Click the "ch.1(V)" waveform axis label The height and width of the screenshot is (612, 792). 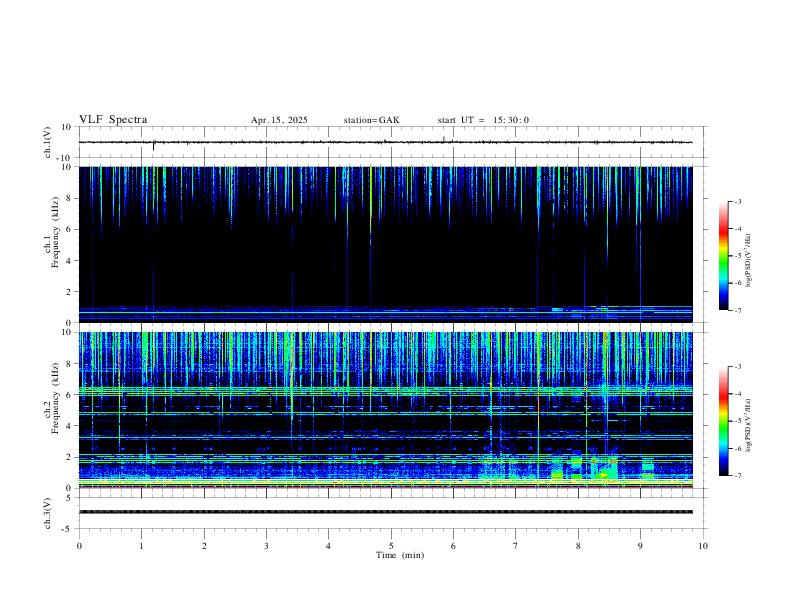point(48,142)
